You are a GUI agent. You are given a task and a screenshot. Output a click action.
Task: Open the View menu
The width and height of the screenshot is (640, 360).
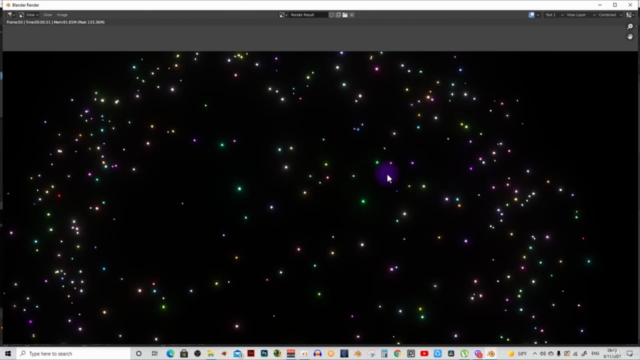pos(48,15)
